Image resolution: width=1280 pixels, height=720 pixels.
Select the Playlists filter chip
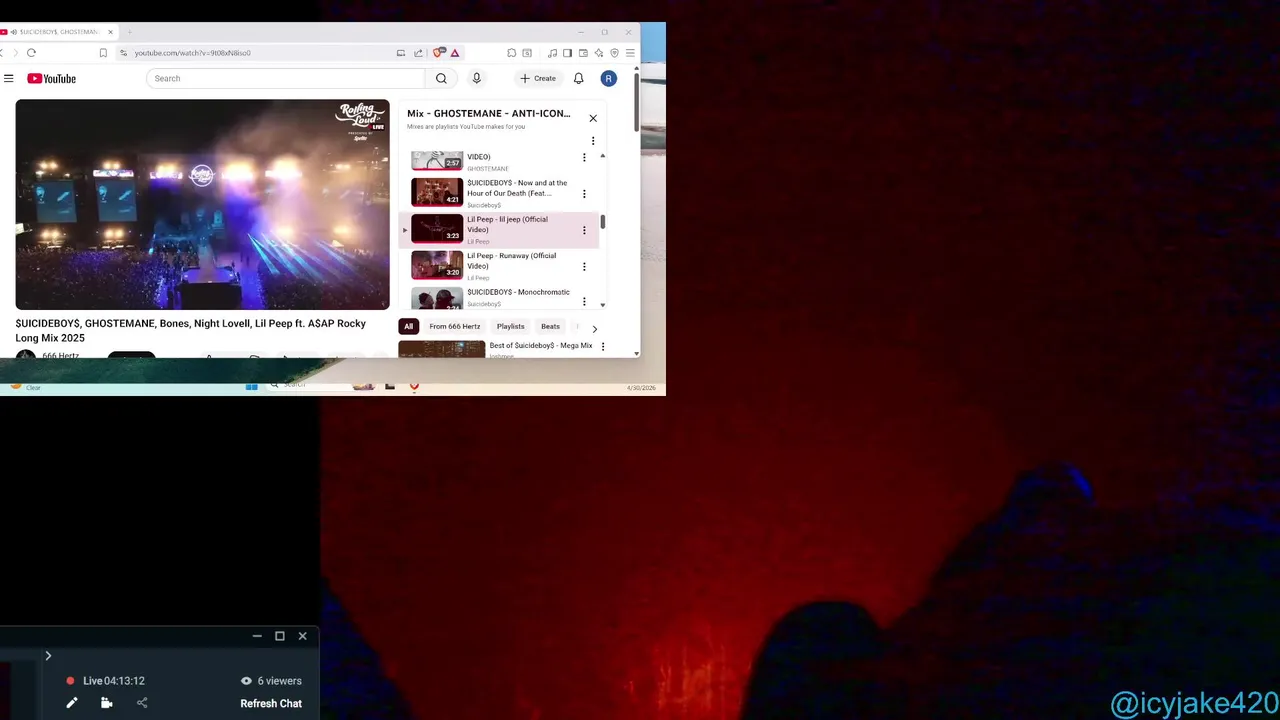[510, 326]
